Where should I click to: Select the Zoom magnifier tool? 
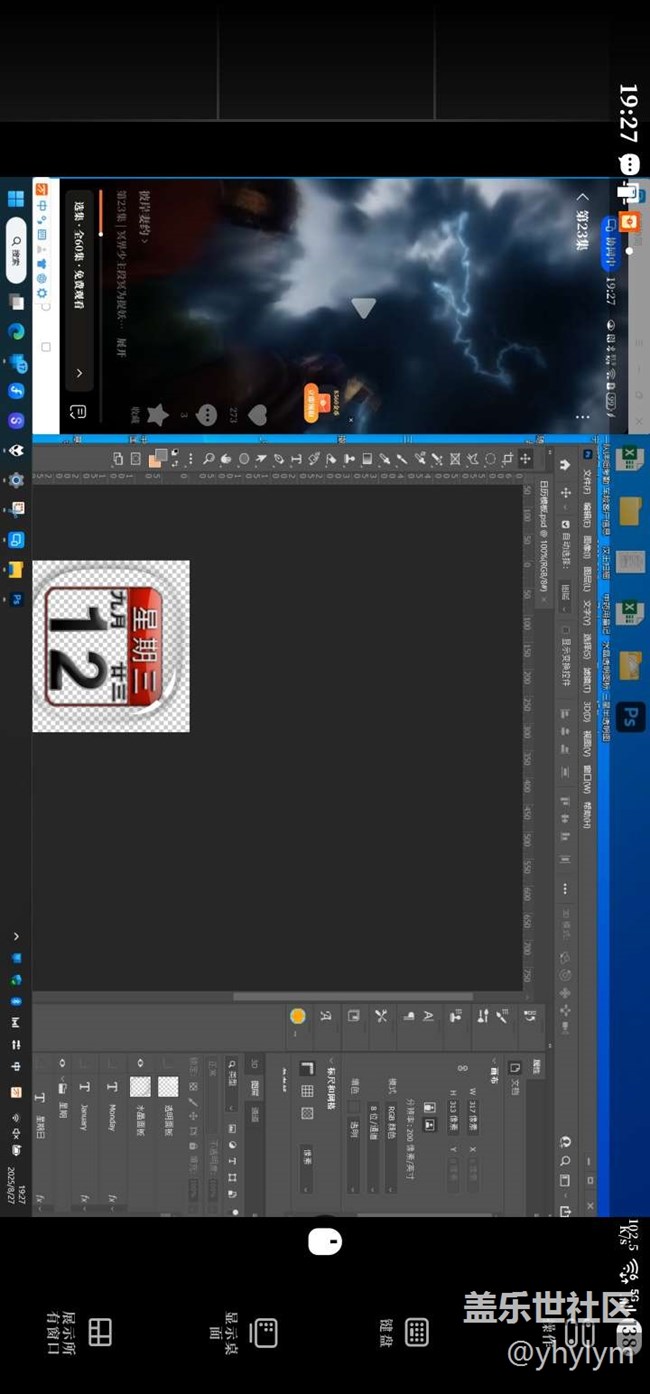(x=209, y=459)
